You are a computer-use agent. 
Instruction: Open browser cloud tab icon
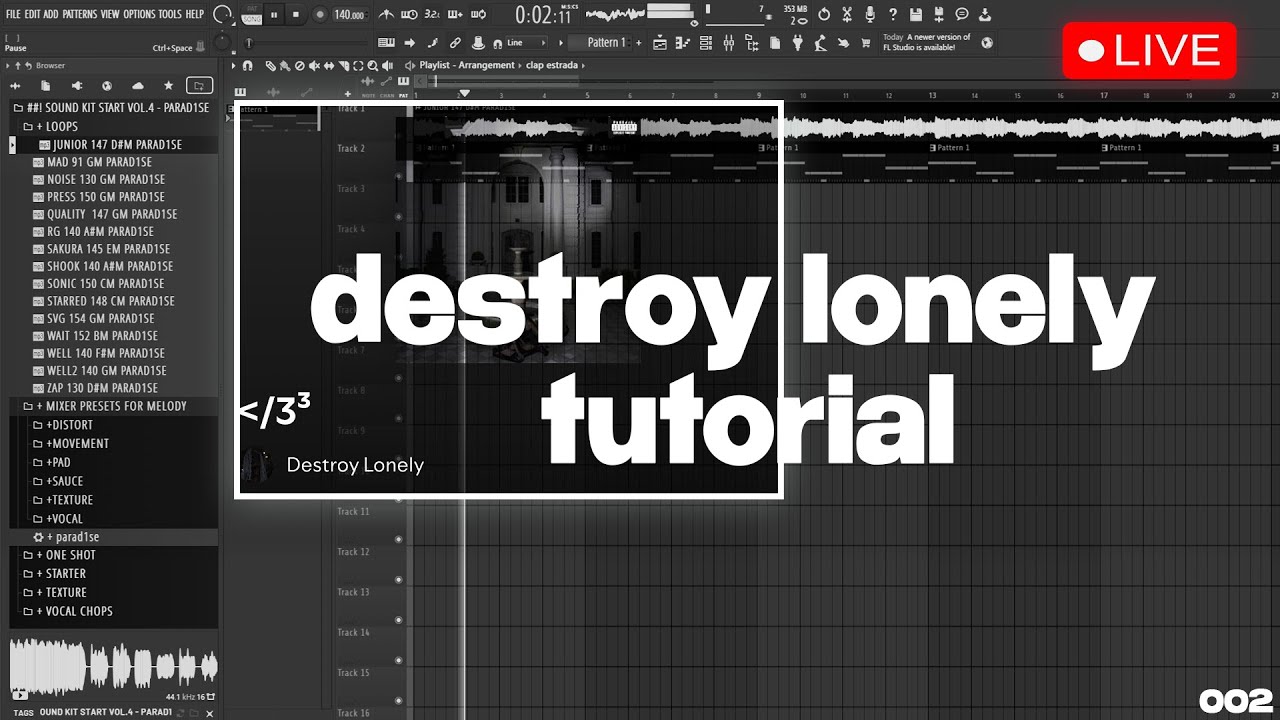point(138,86)
